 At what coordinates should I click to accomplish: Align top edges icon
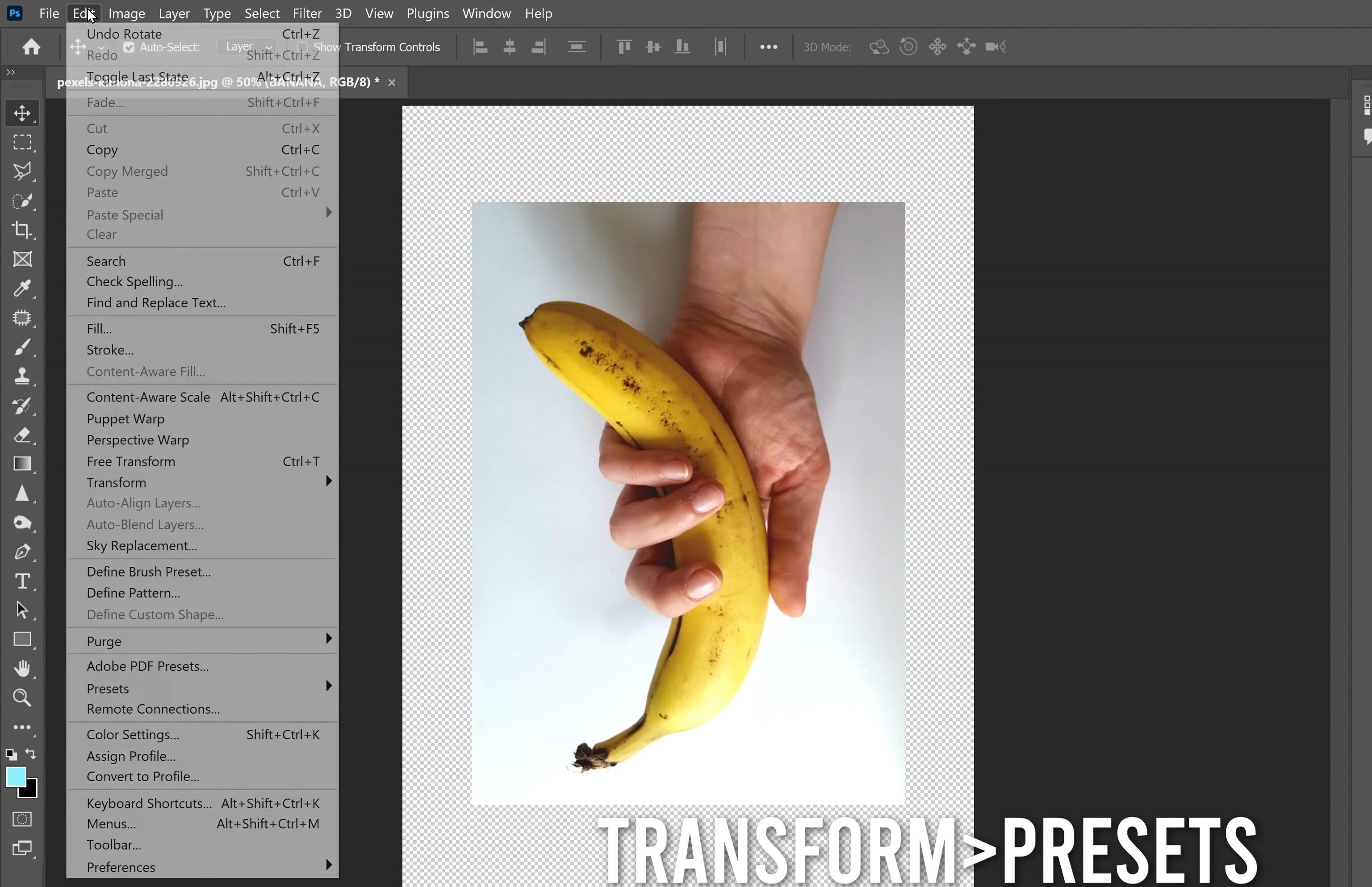(x=624, y=46)
